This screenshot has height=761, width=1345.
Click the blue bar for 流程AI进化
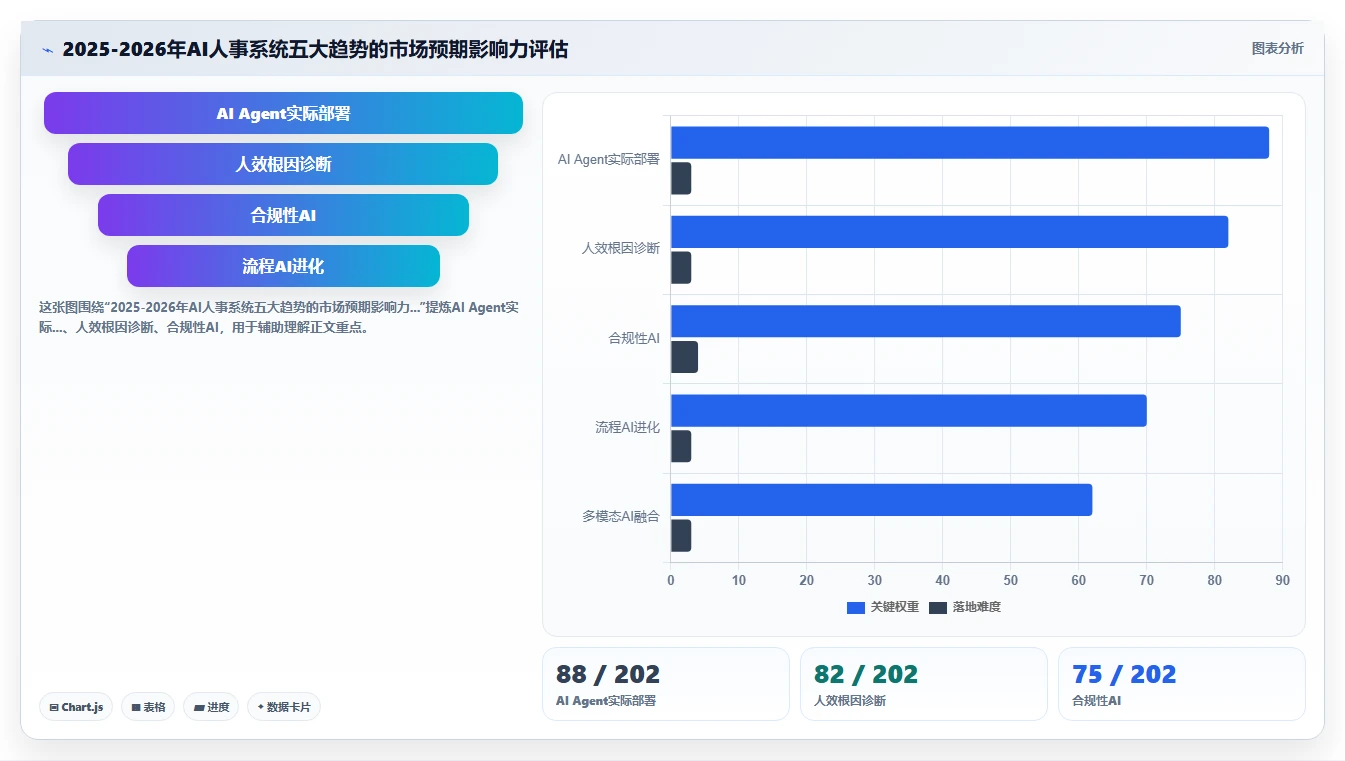point(909,410)
